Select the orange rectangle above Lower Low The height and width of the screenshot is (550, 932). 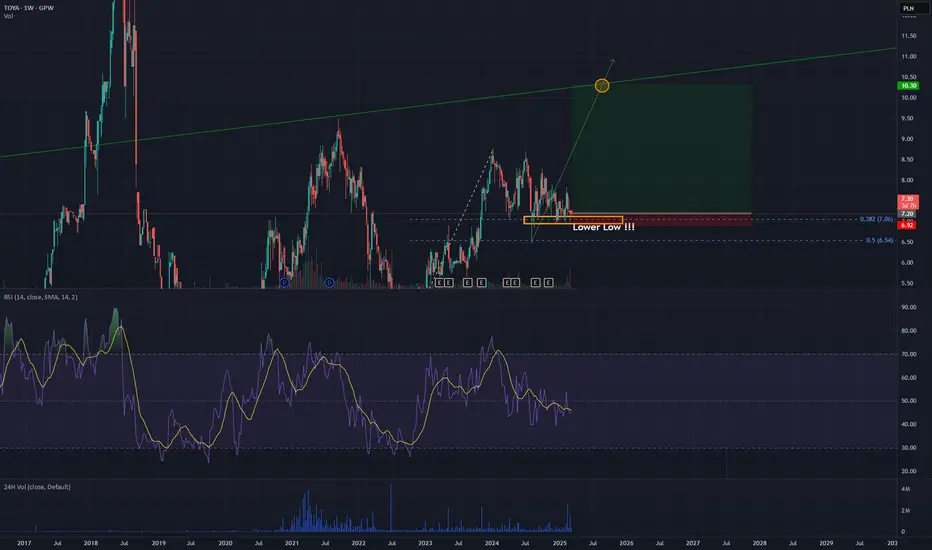click(x=573, y=220)
